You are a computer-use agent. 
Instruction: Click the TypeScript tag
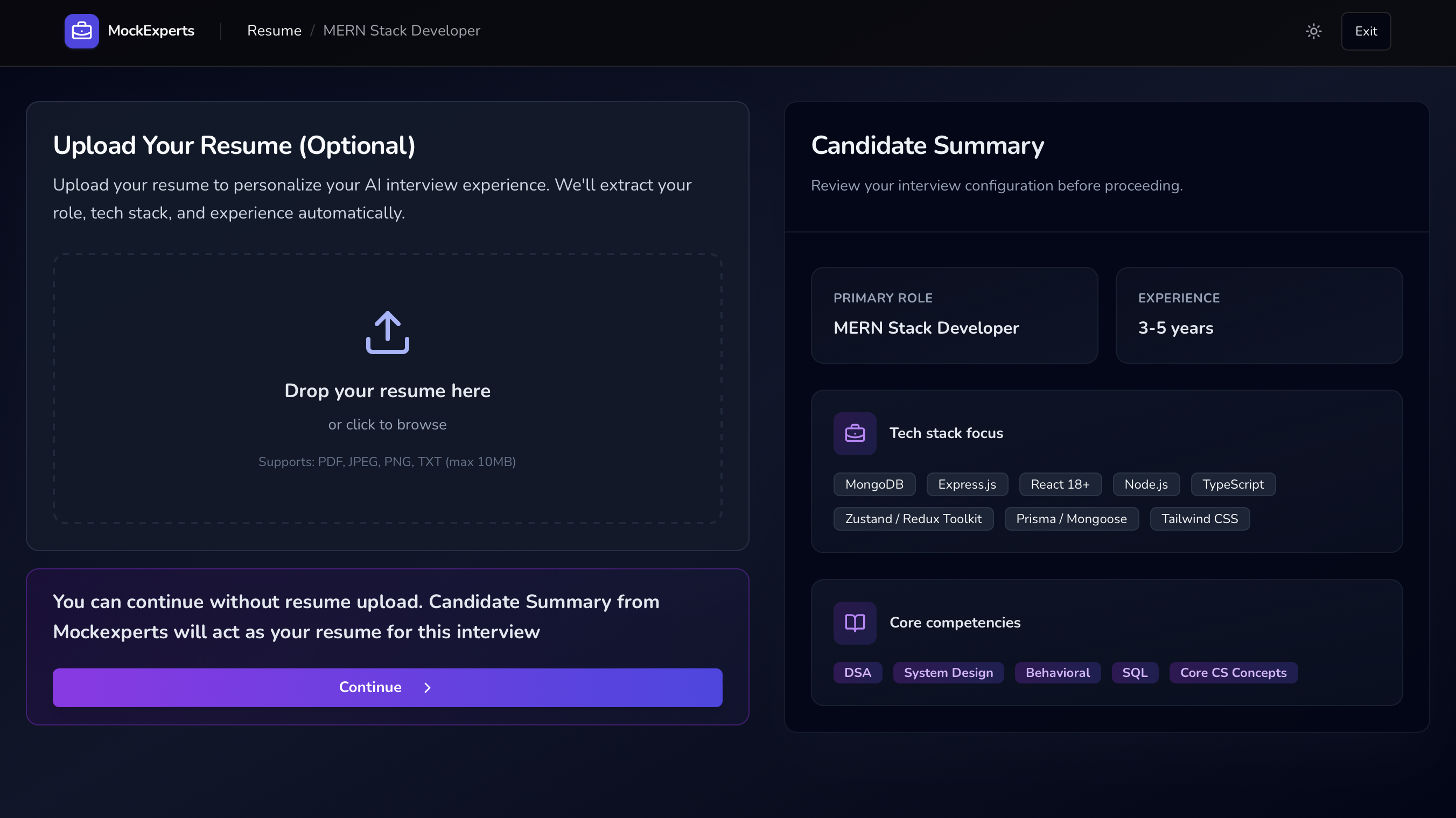point(1232,484)
